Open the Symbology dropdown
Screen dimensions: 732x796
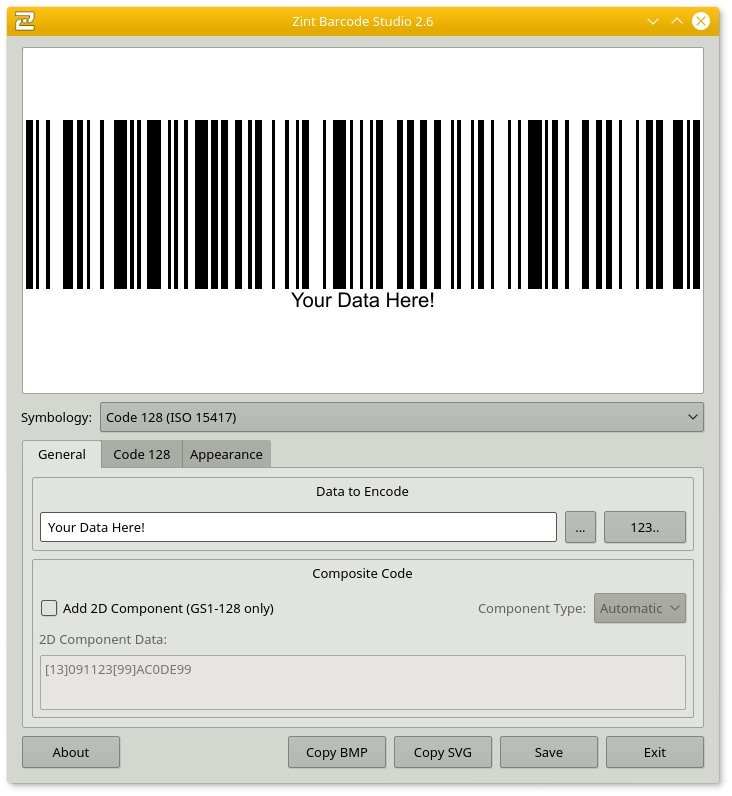click(x=402, y=417)
